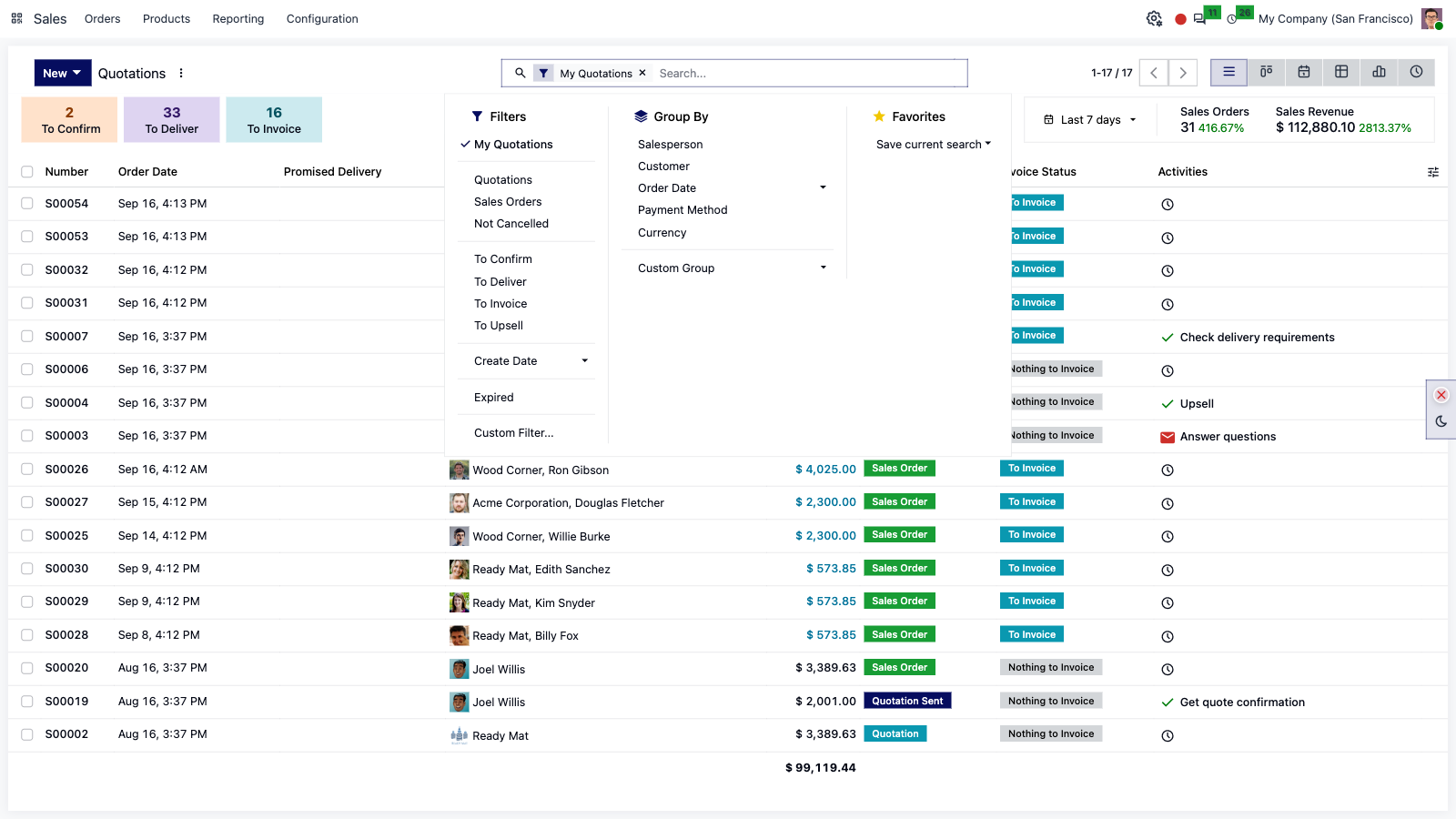Open the Graph view icon
This screenshot has width=1456, height=819.
[1379, 73]
